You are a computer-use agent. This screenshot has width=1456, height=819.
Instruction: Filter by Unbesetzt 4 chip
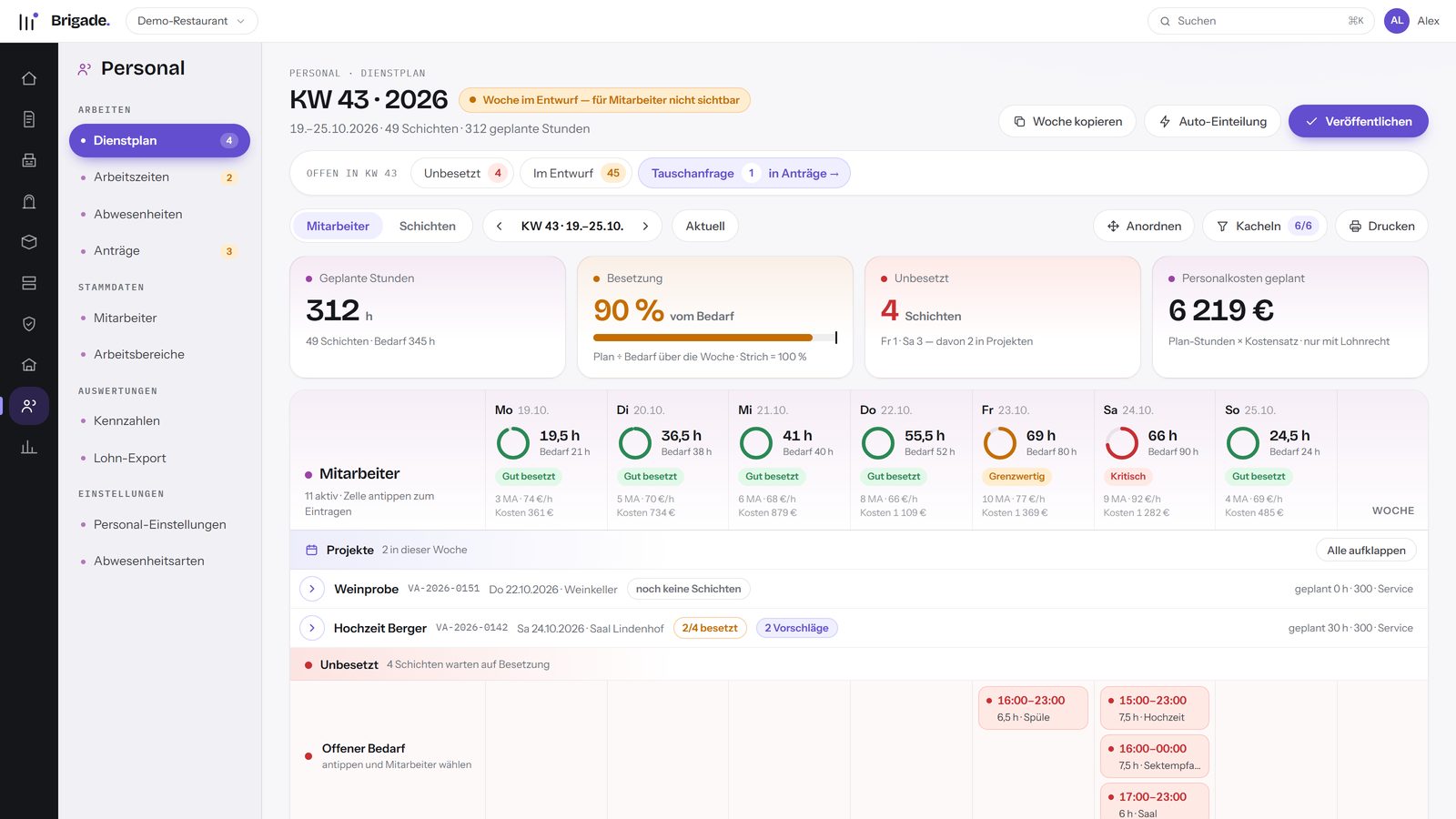pos(462,173)
